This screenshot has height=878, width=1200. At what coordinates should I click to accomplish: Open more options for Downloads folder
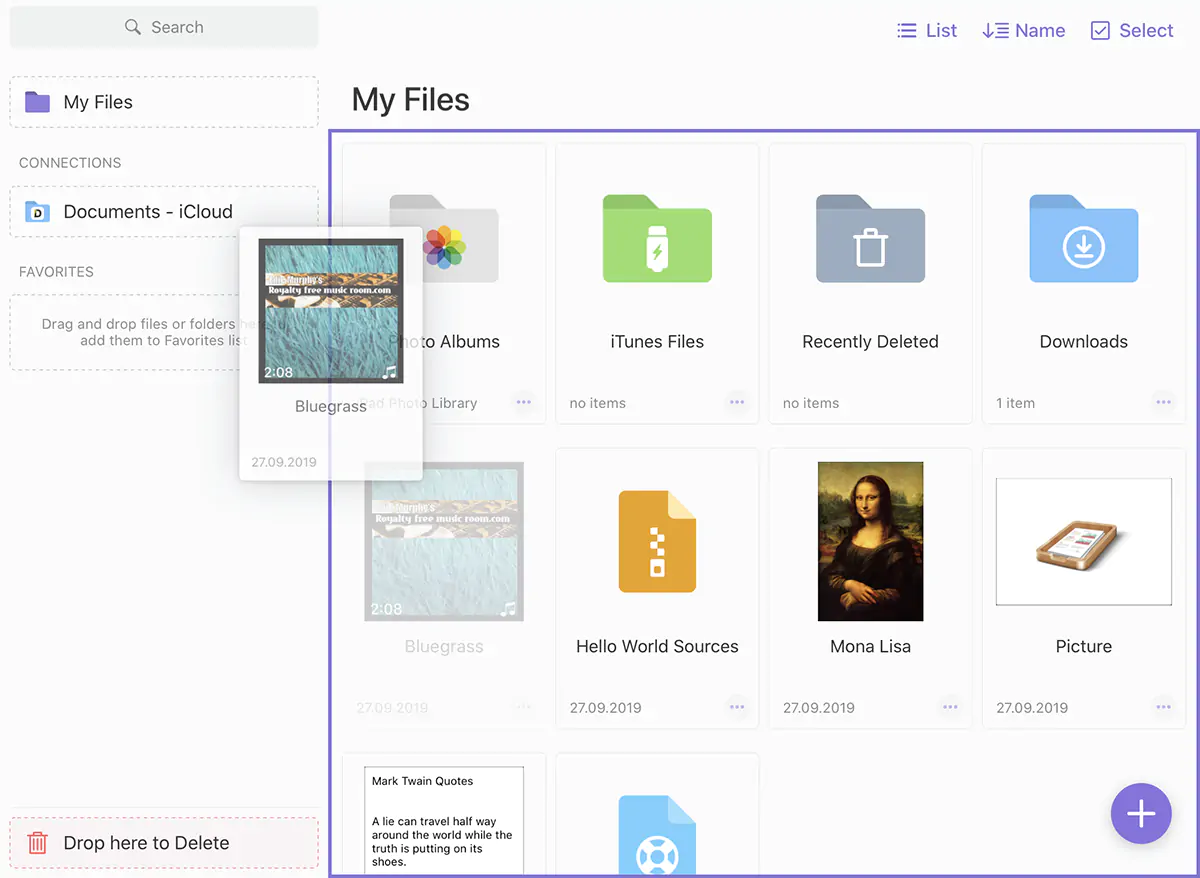click(x=1163, y=403)
